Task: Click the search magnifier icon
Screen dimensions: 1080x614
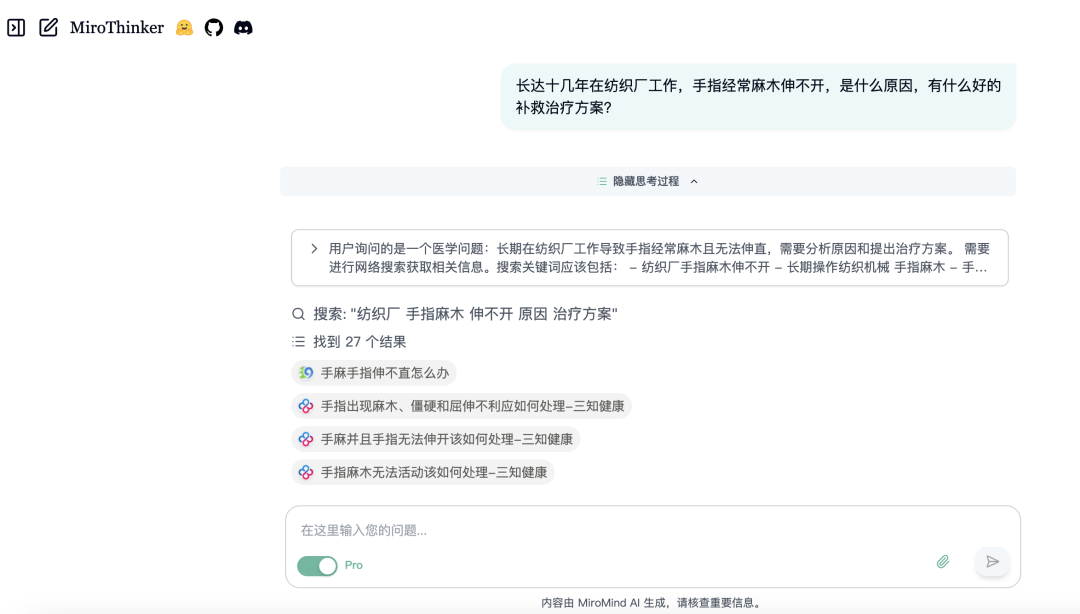Action: (298, 314)
